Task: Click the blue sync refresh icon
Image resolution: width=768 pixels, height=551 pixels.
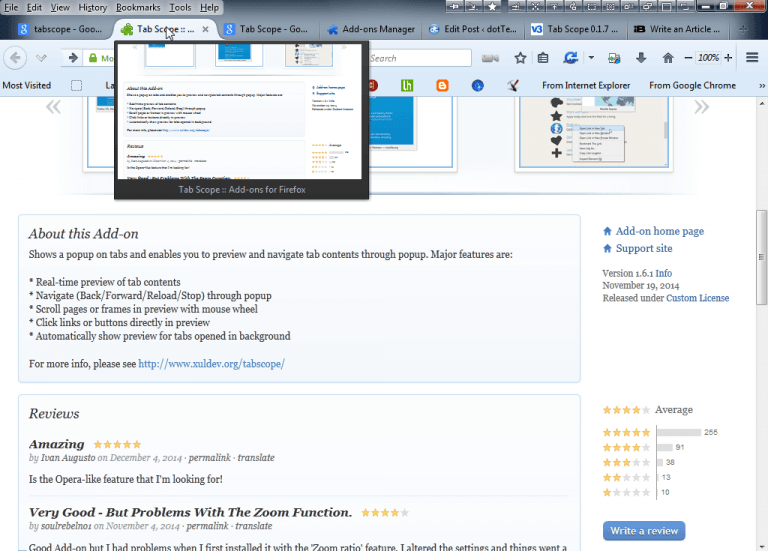Action: 571,58
